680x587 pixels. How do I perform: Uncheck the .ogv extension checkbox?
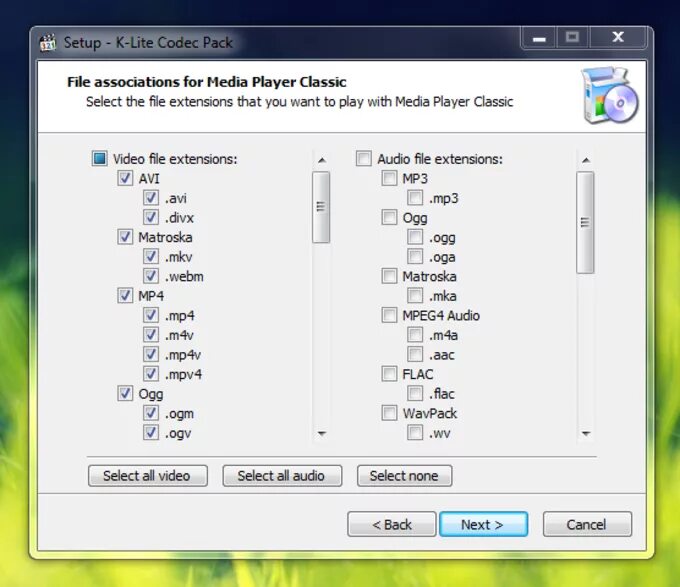(x=151, y=432)
